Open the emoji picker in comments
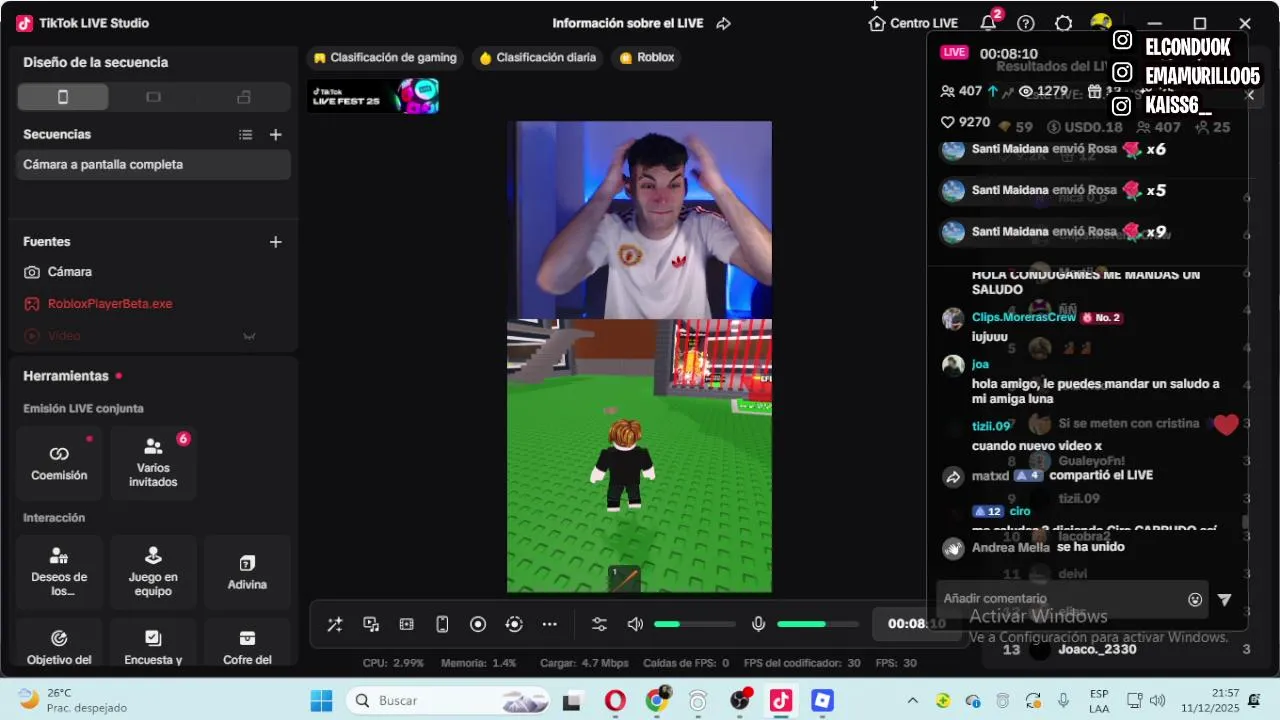Viewport: 1280px width, 720px height. (1195, 599)
